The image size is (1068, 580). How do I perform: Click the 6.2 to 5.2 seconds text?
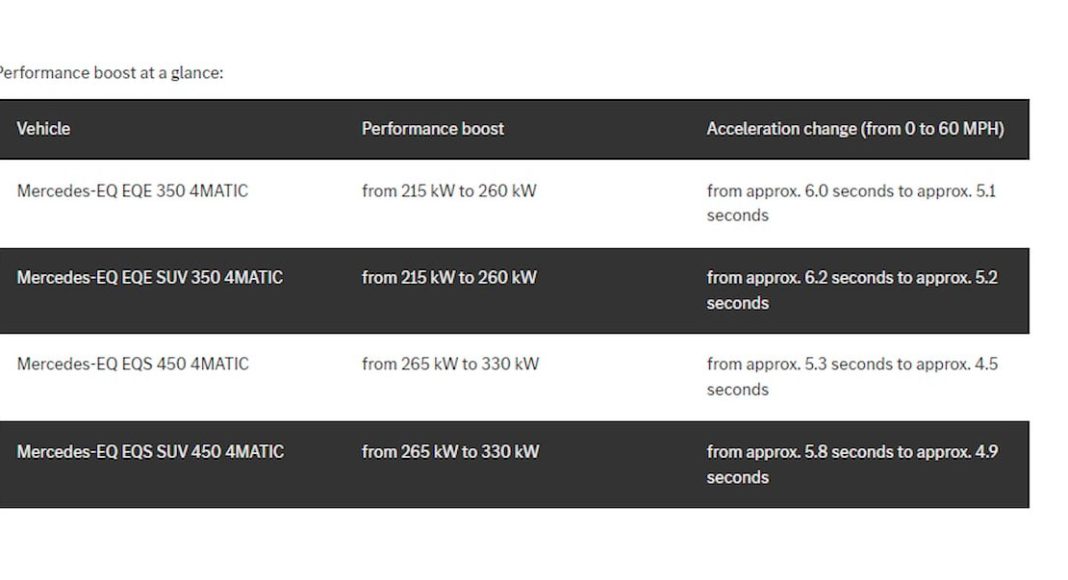tap(851, 277)
